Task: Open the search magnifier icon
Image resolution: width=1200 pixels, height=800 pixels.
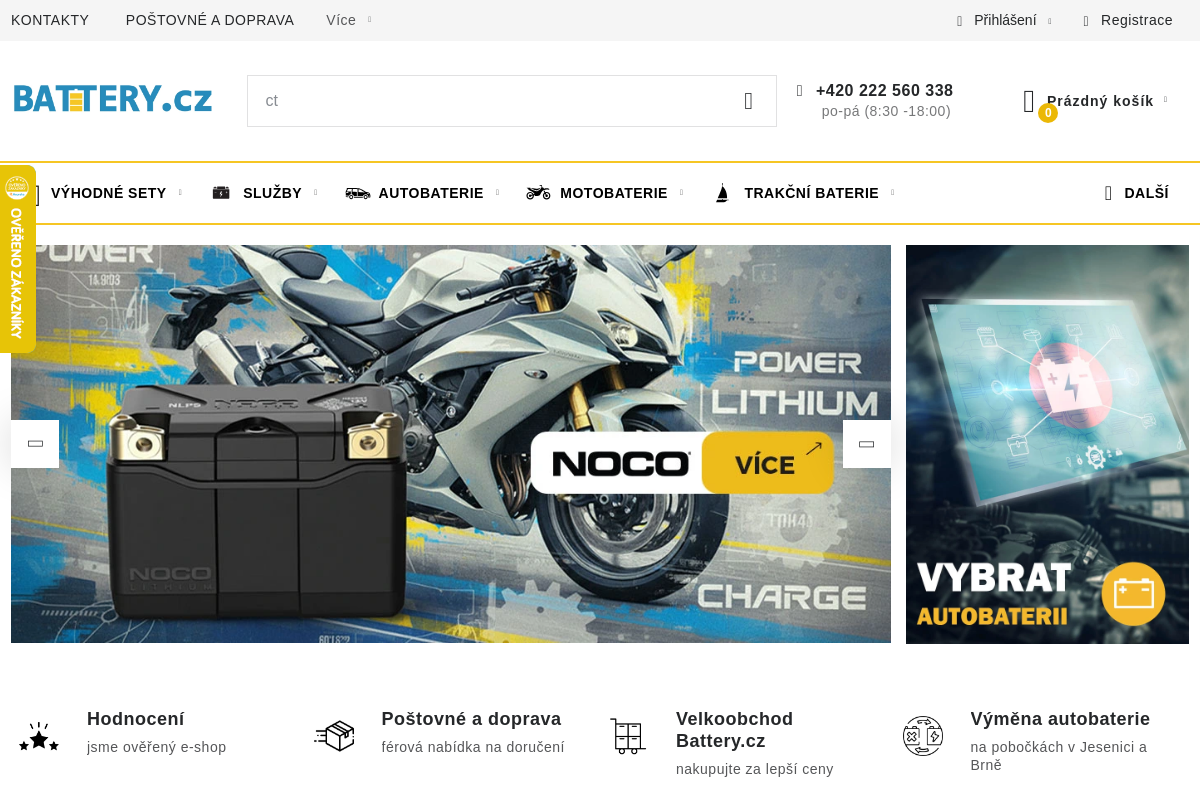Action: (748, 101)
